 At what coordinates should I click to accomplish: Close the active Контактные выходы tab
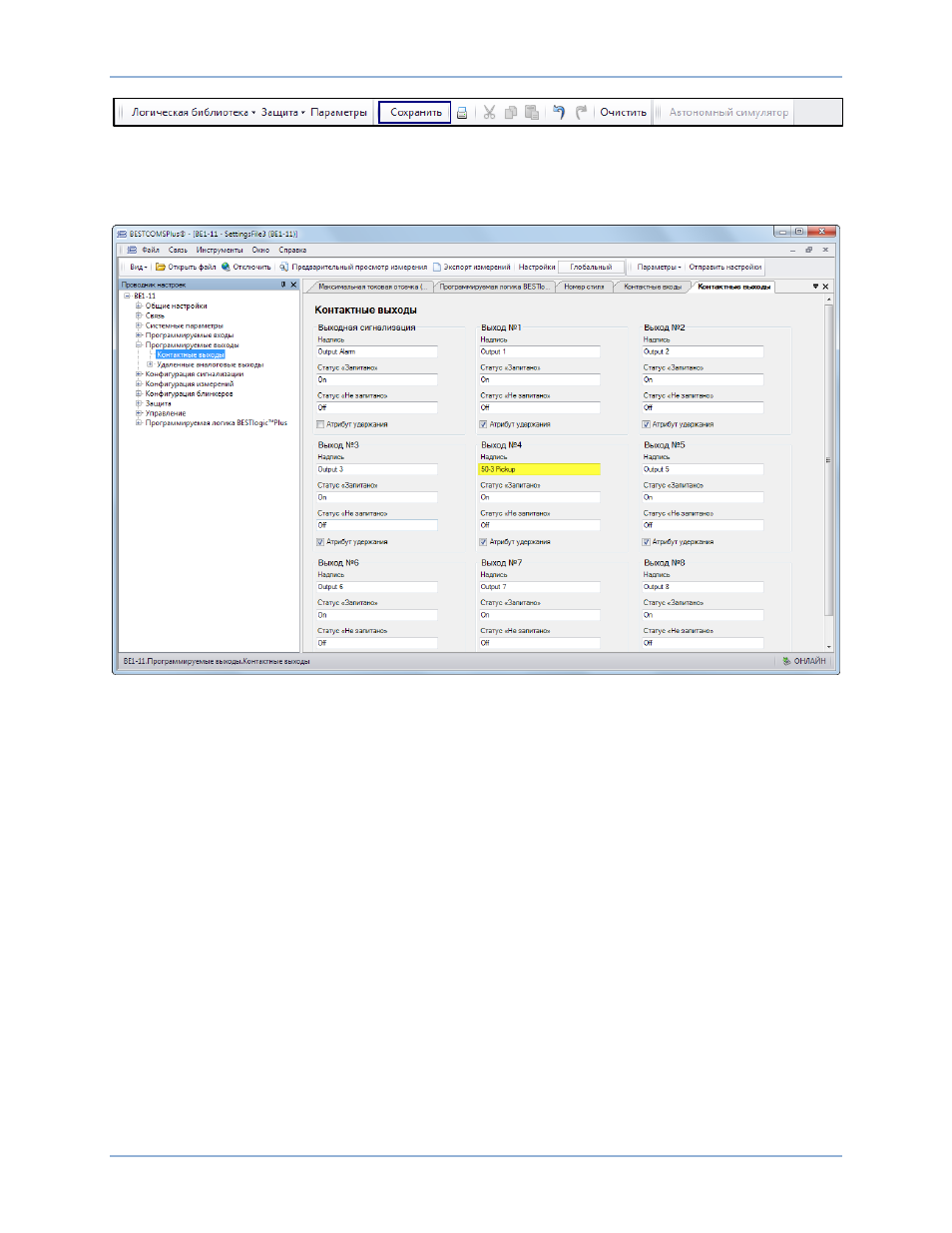[x=825, y=287]
